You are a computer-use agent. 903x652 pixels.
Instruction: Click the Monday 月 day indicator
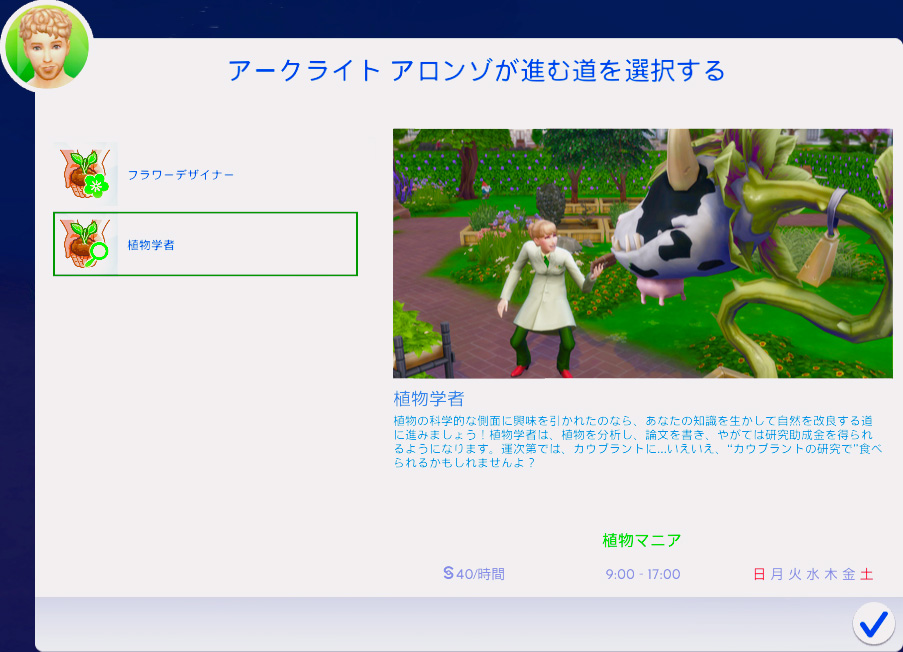coord(777,574)
